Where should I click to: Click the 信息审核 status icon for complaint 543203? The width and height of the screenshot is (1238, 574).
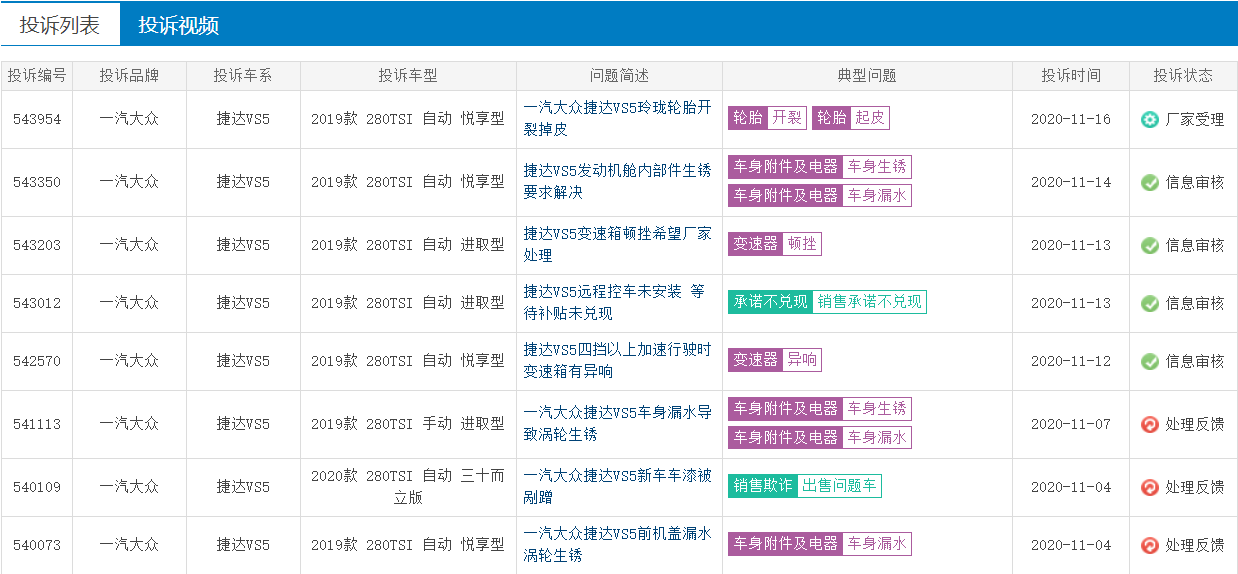pos(1149,245)
